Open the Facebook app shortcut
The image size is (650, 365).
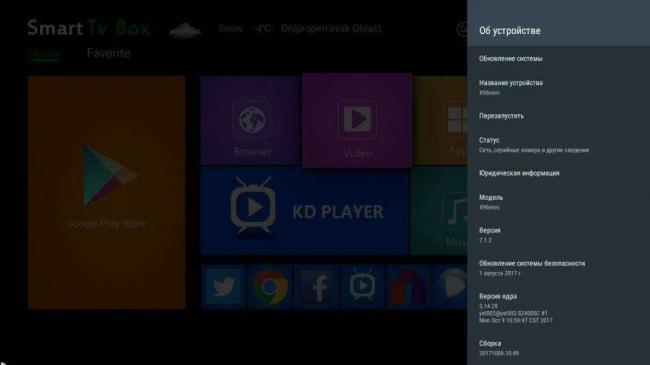tap(317, 287)
